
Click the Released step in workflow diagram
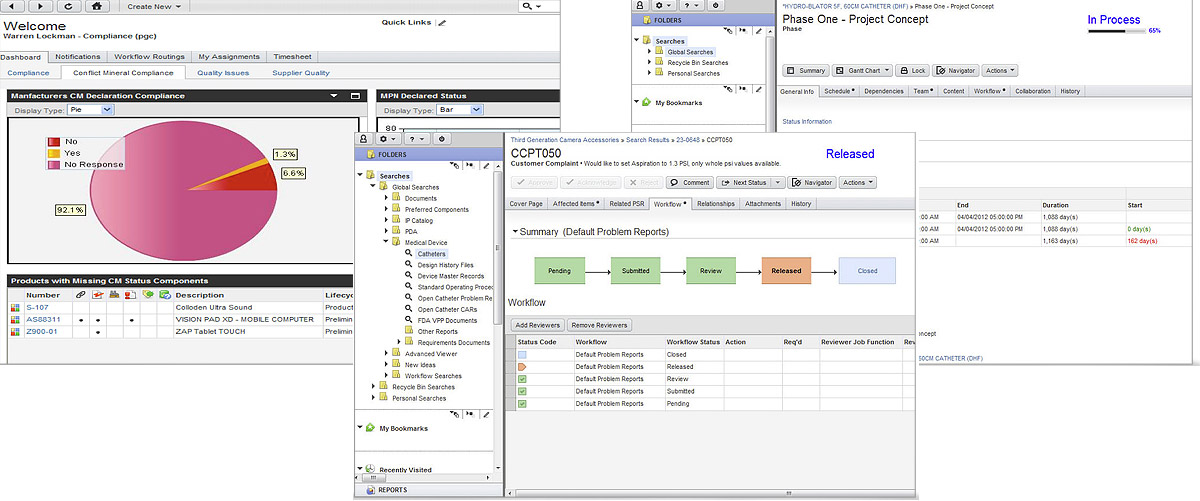tap(786, 271)
